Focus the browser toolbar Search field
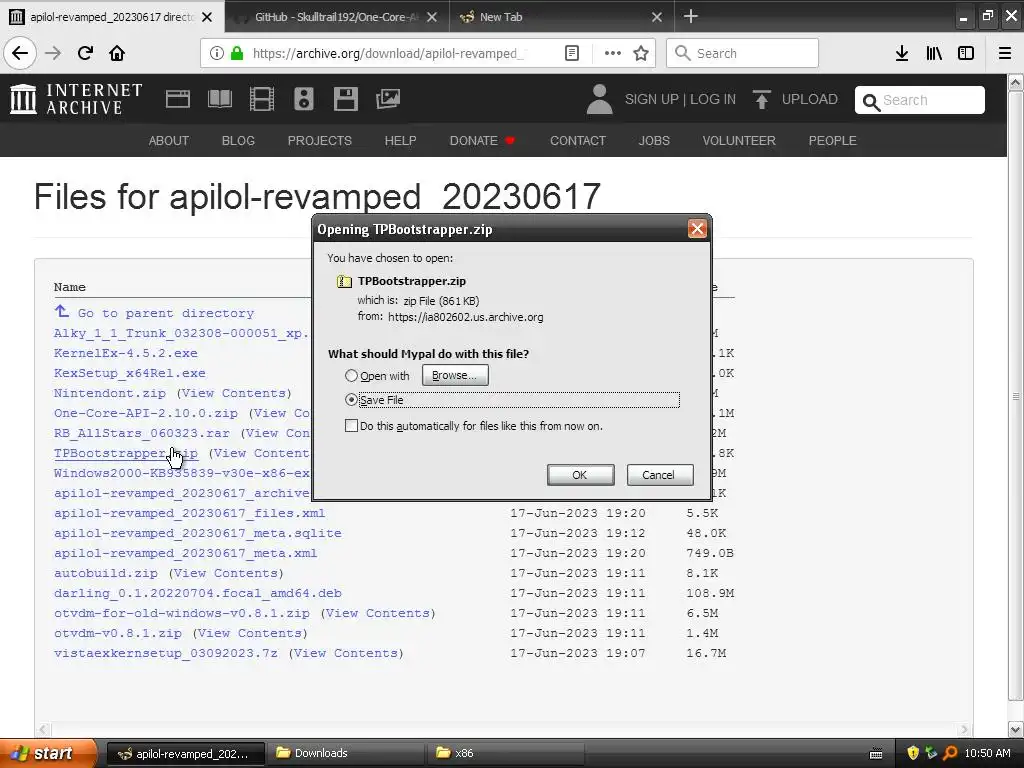The width and height of the screenshot is (1024, 768). tap(742, 53)
